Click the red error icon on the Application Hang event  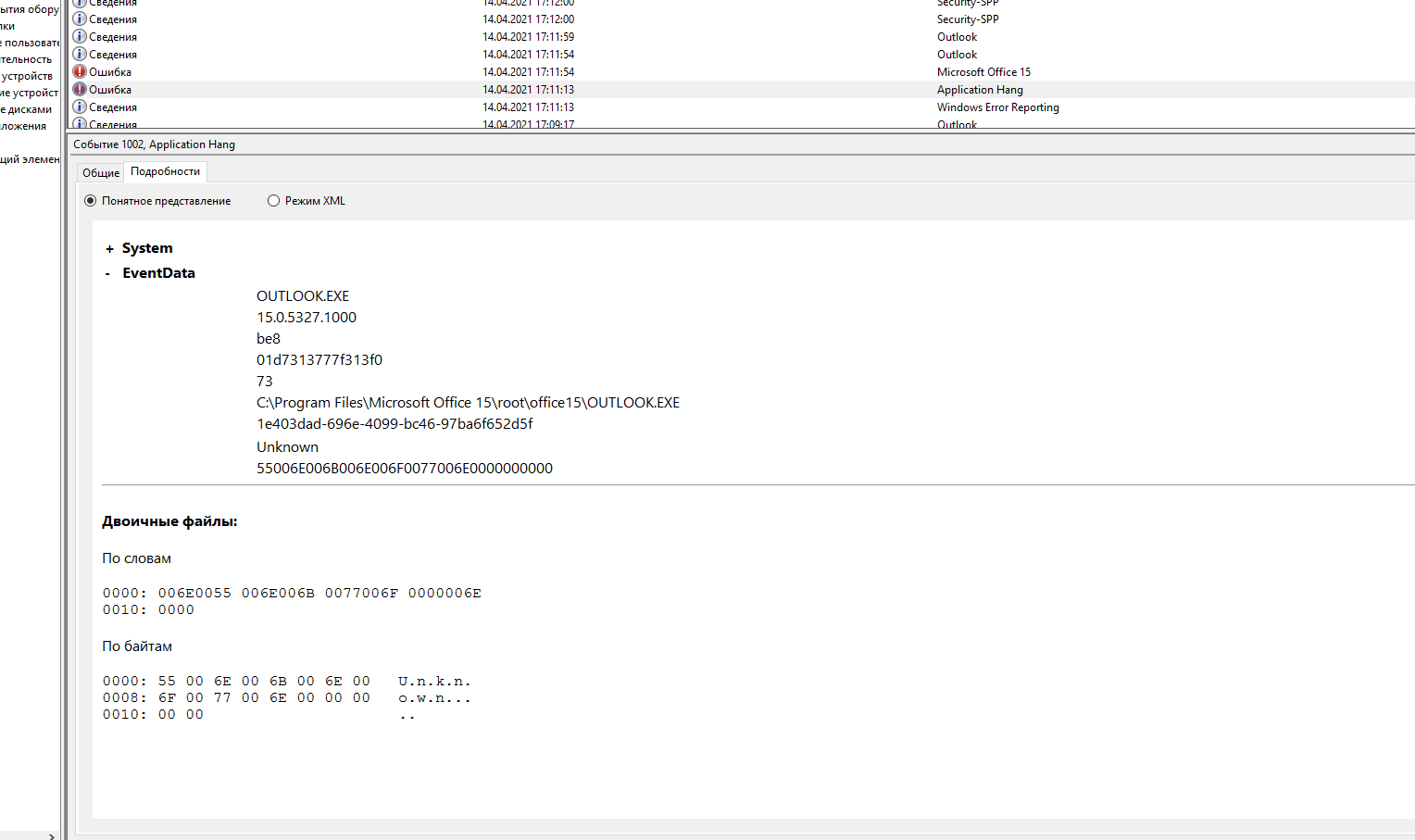(x=80, y=90)
